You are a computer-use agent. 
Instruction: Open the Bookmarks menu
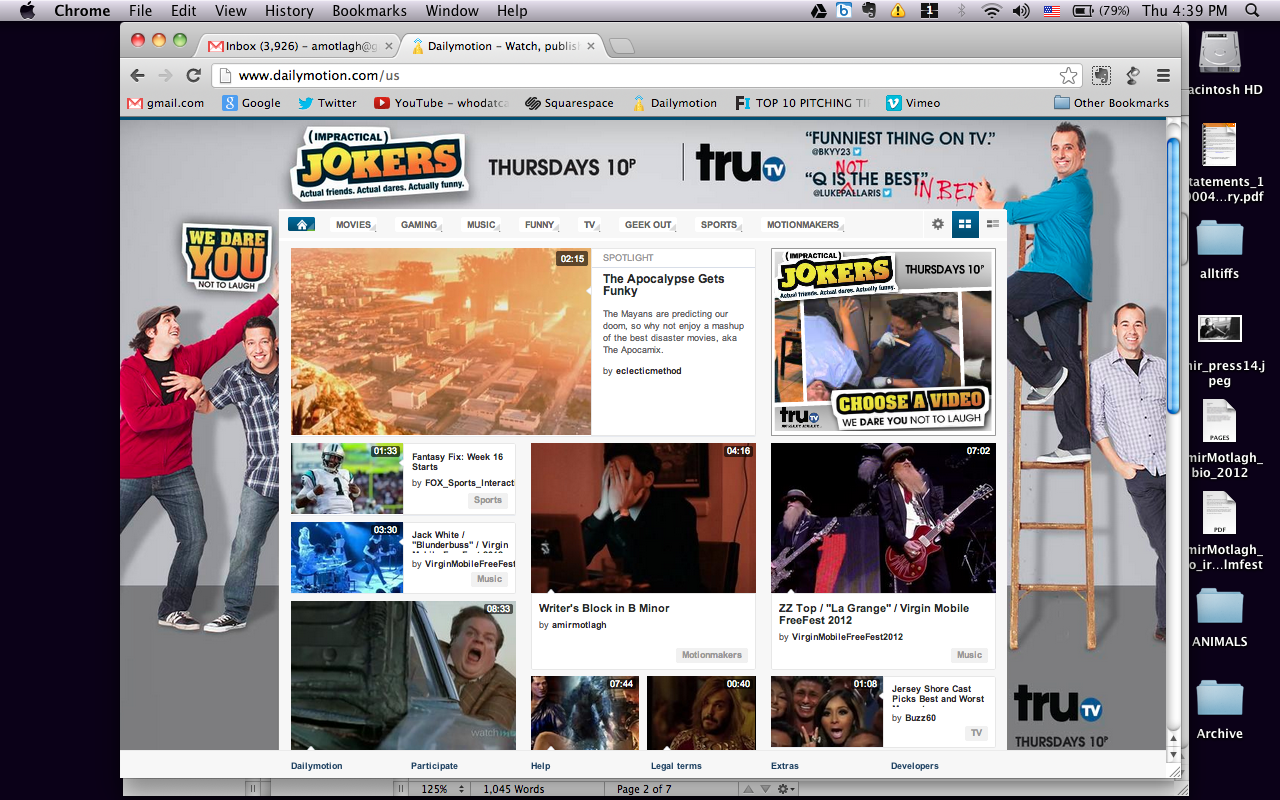(x=369, y=11)
